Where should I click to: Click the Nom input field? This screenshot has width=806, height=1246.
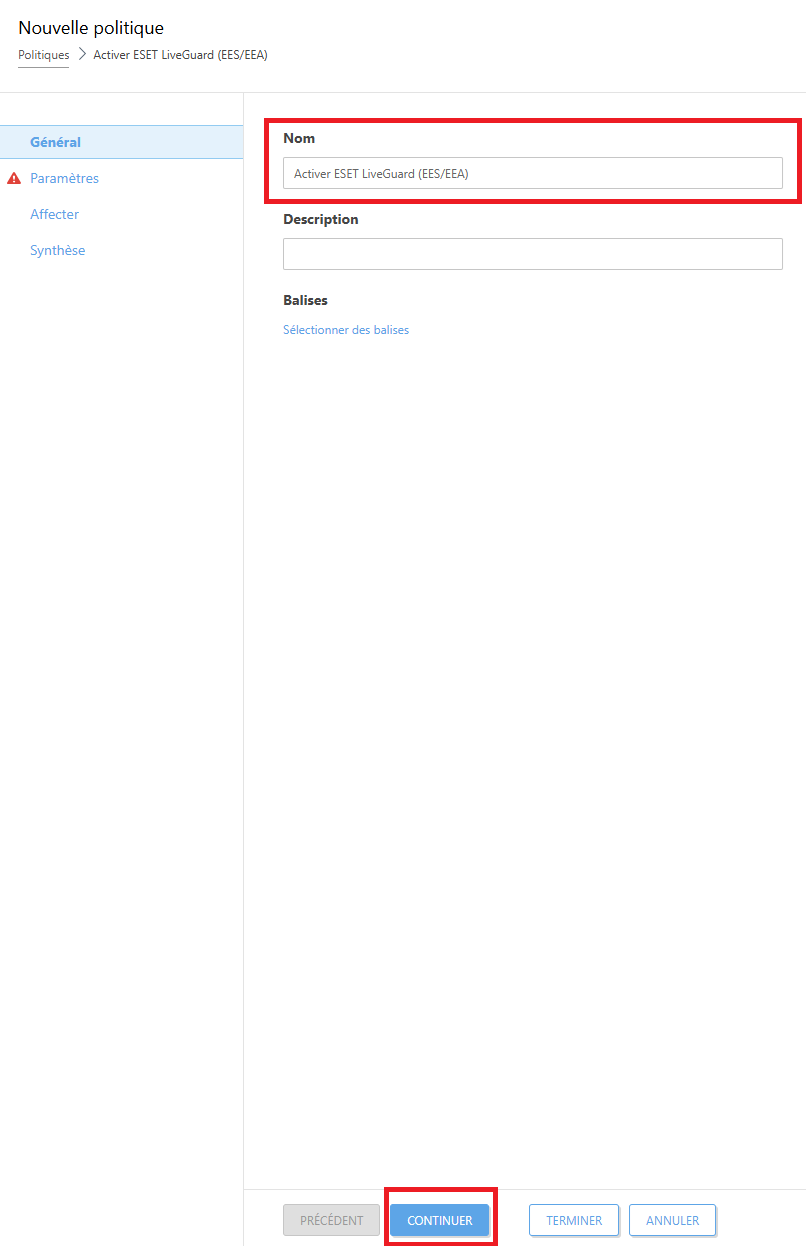pos(533,173)
